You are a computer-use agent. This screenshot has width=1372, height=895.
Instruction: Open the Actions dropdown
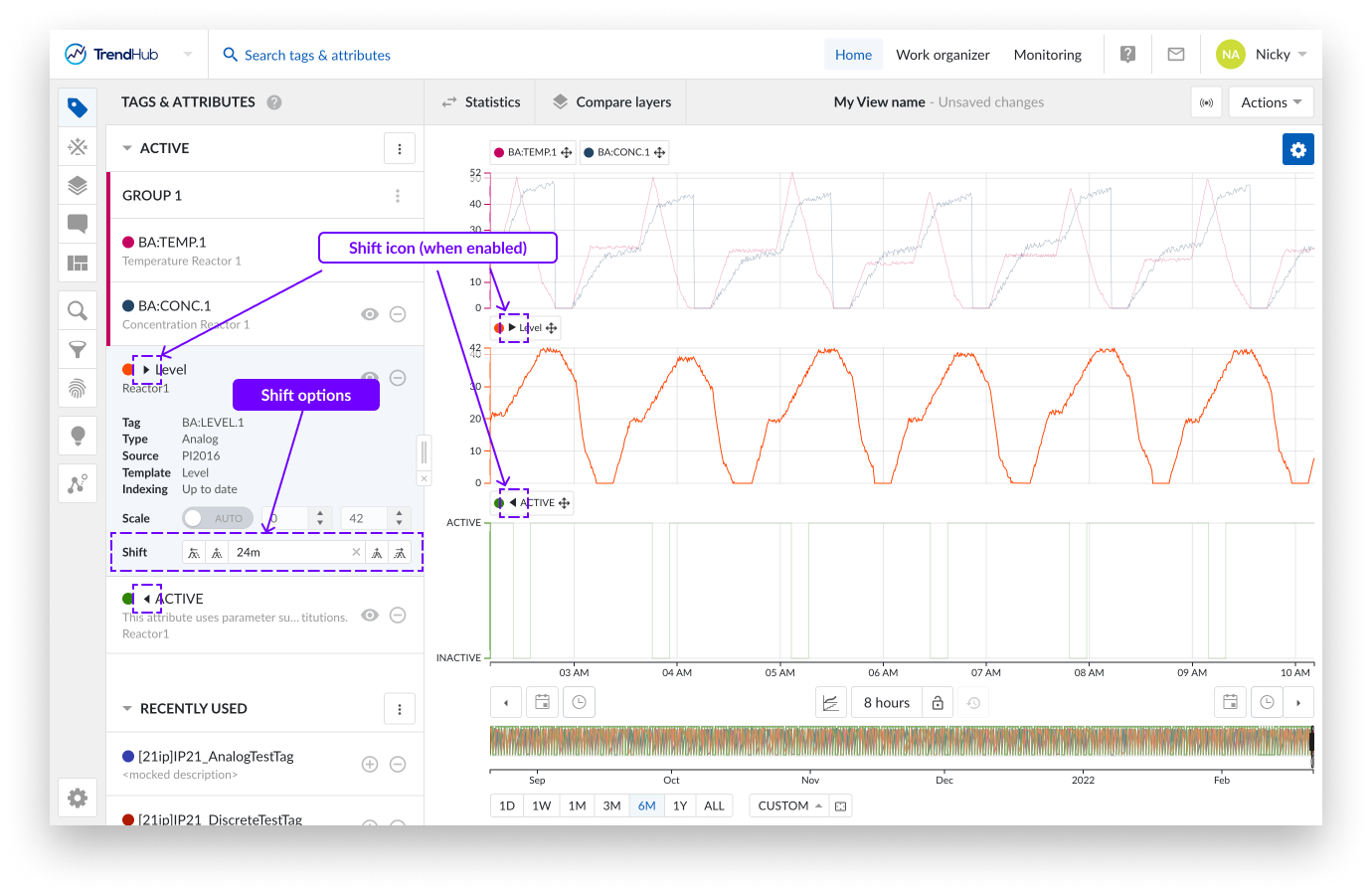point(1271,102)
